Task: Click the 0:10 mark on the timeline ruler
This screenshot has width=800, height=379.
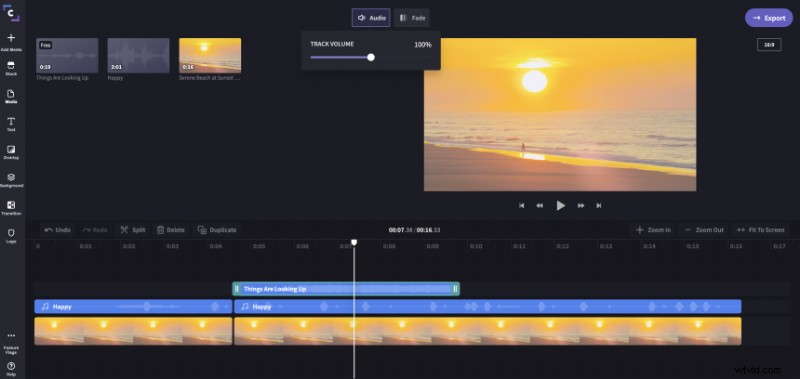Action: (x=476, y=246)
